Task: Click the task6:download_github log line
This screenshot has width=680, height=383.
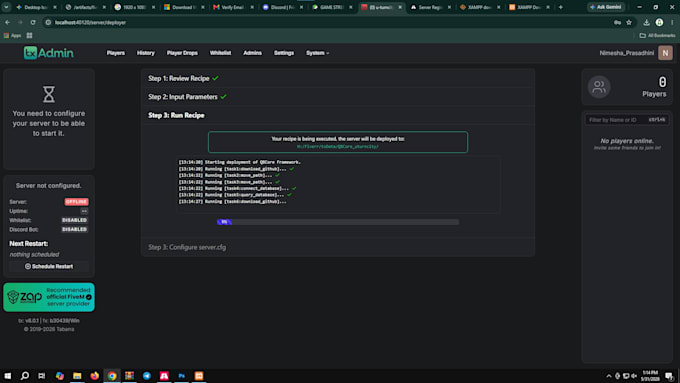Action: [232, 202]
